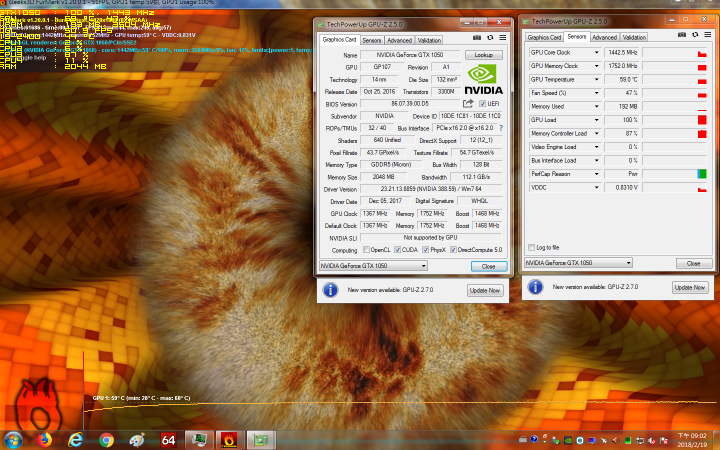Open Google Chrome from the taskbar
The image size is (720, 450).
coord(106,440)
